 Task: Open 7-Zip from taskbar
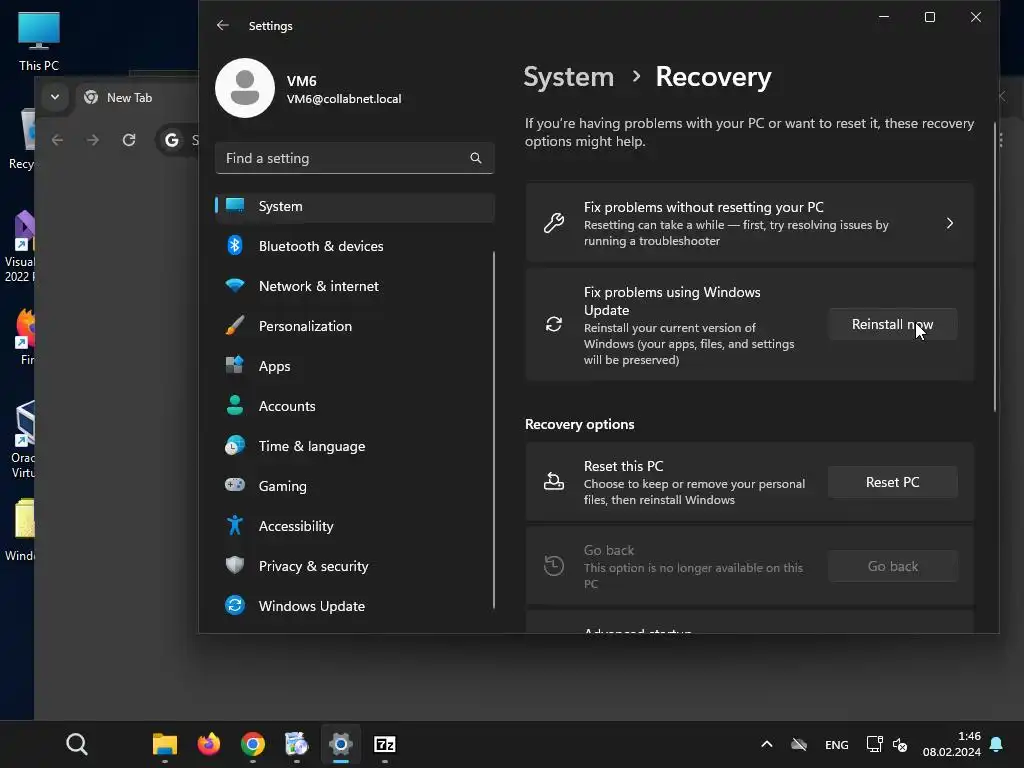point(385,744)
